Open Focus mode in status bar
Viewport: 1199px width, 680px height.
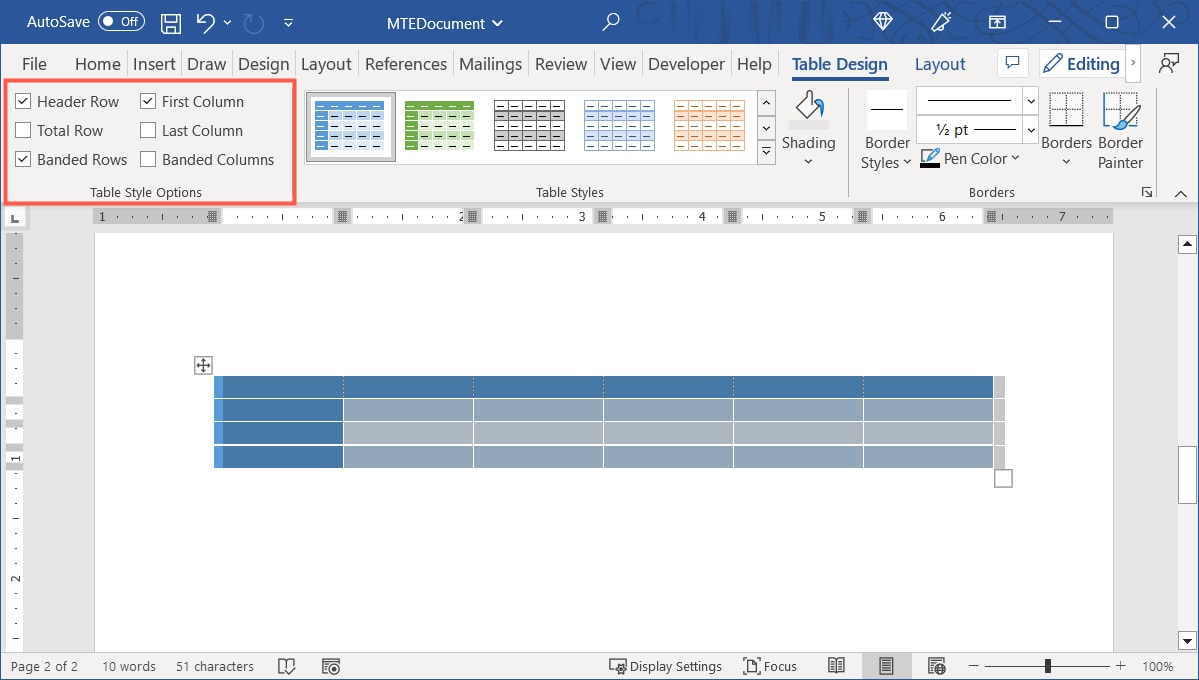[770, 666]
